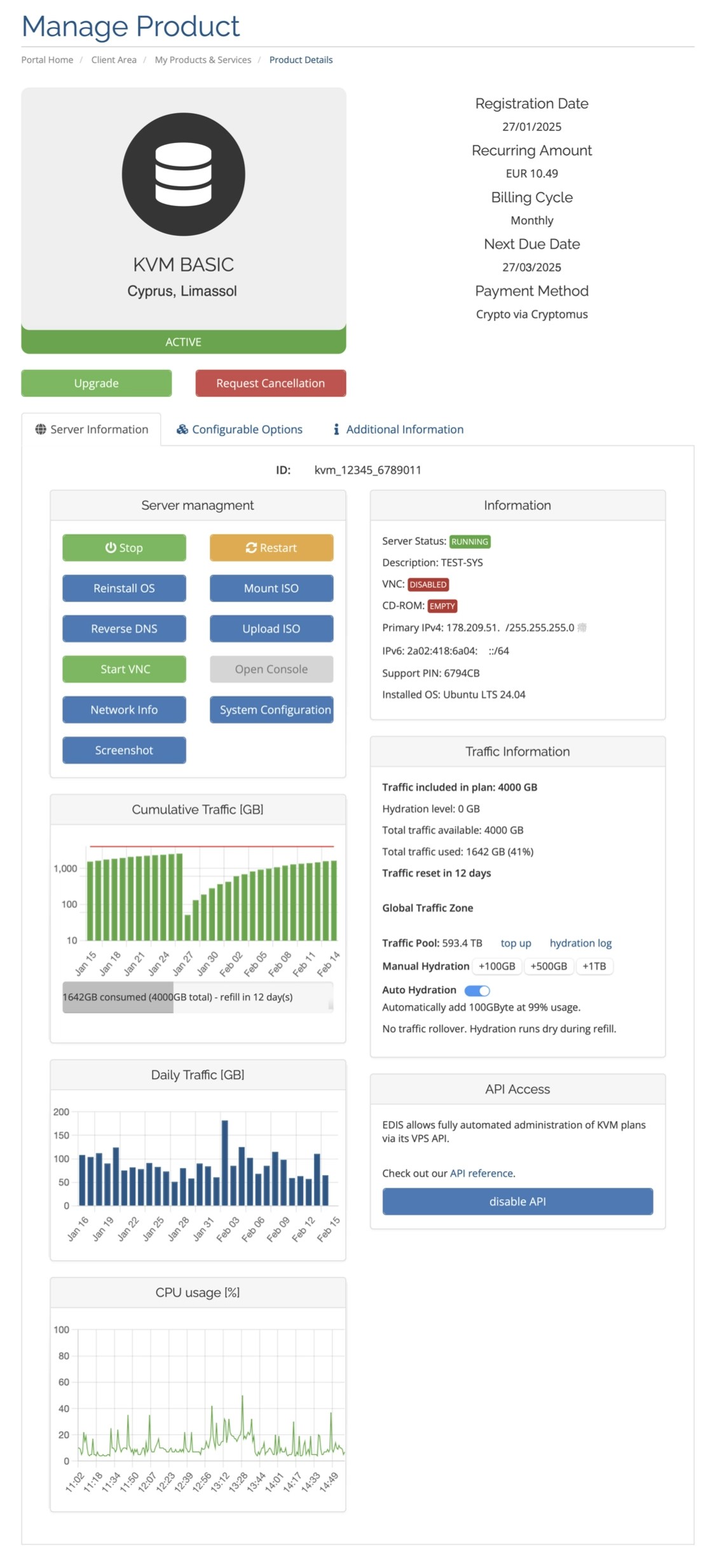The width and height of the screenshot is (717, 1568).
Task: Click the globe icon on Server Information tab
Action: [41, 429]
